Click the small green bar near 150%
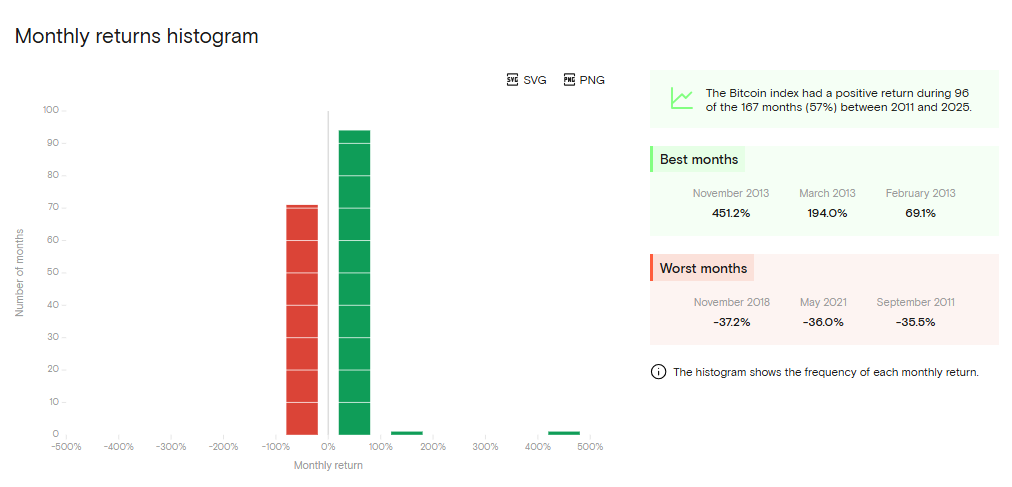Image resolution: width=1012 pixels, height=487 pixels. [407, 433]
